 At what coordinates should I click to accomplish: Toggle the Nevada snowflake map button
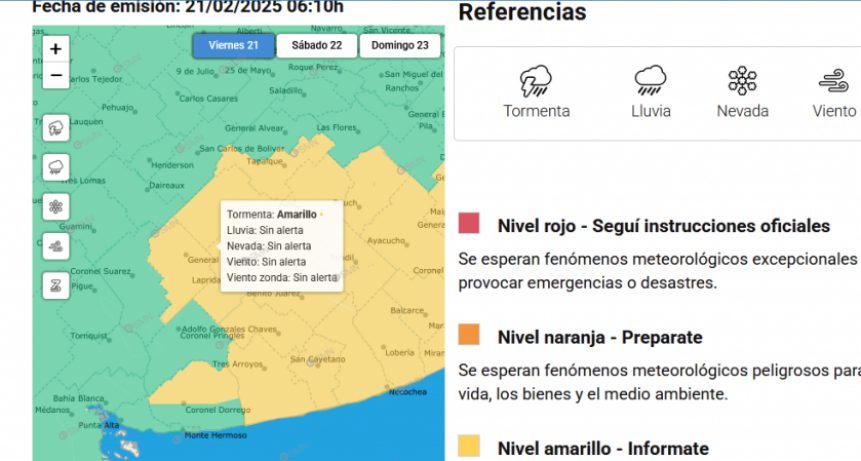click(55, 207)
